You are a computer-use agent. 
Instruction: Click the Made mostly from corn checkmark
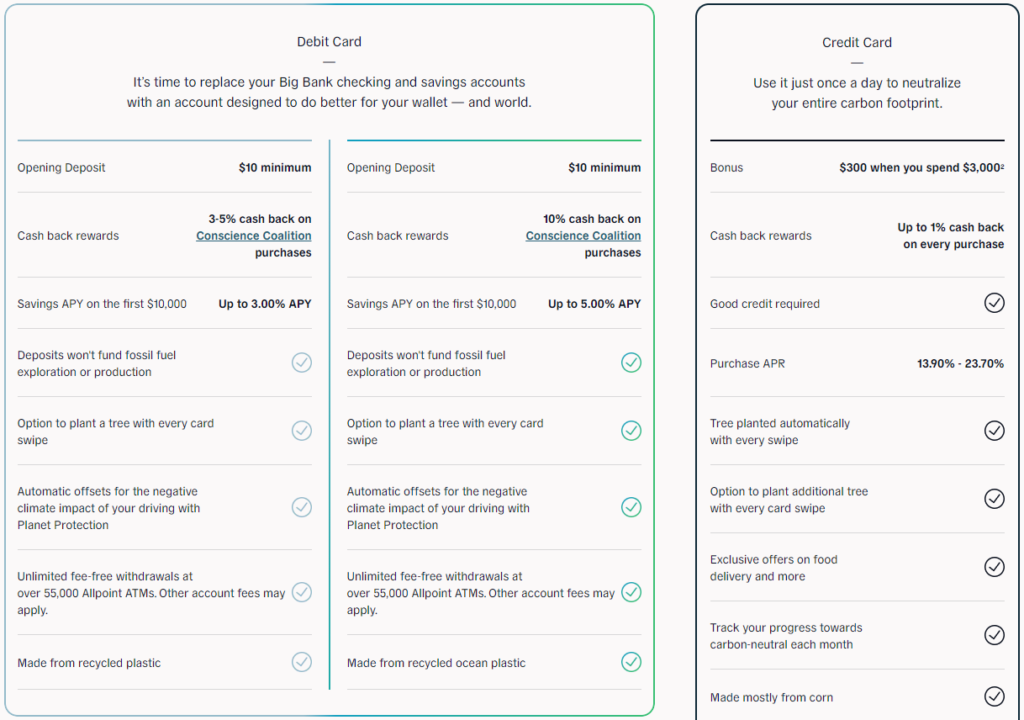(x=994, y=696)
